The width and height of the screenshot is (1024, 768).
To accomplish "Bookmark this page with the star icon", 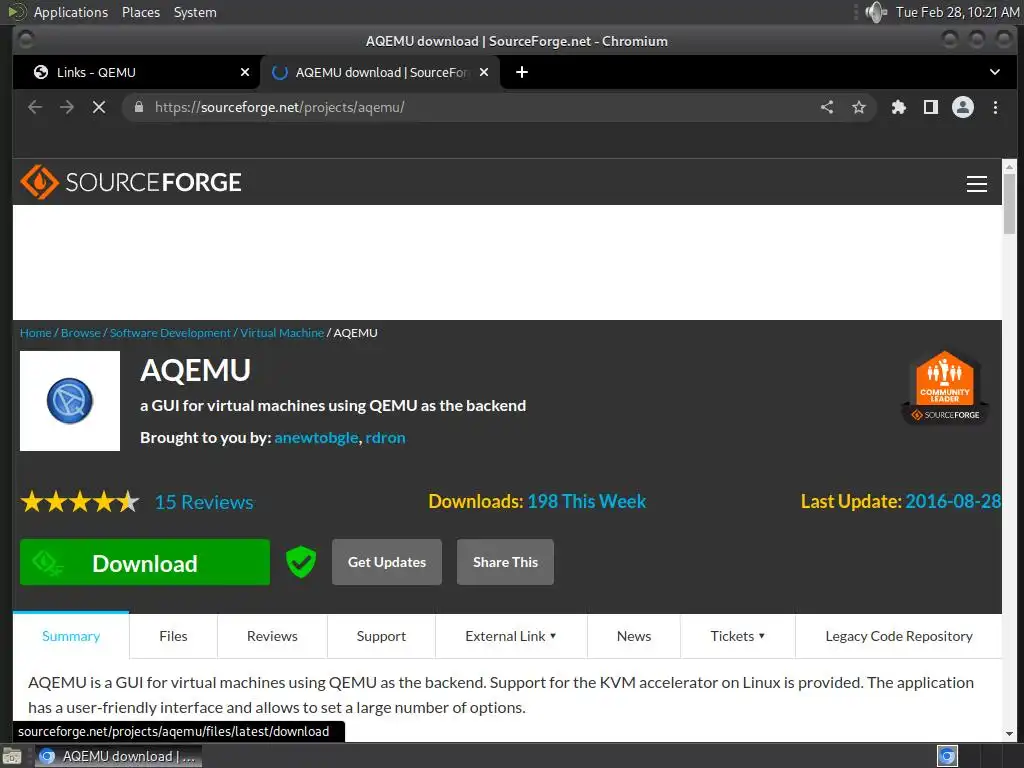I will (x=859, y=107).
